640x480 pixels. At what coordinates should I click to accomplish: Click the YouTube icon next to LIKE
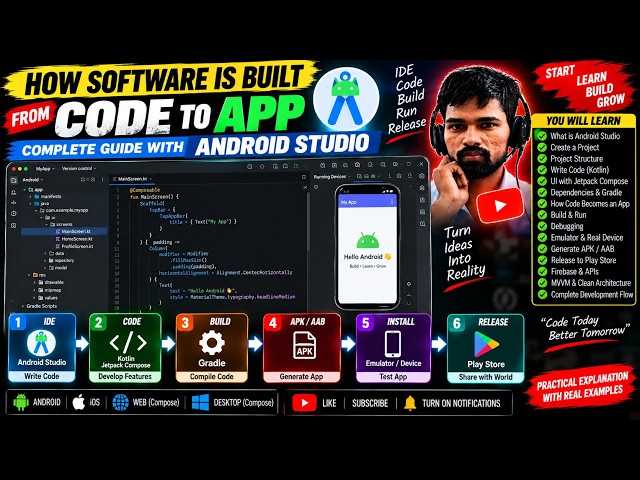click(304, 403)
